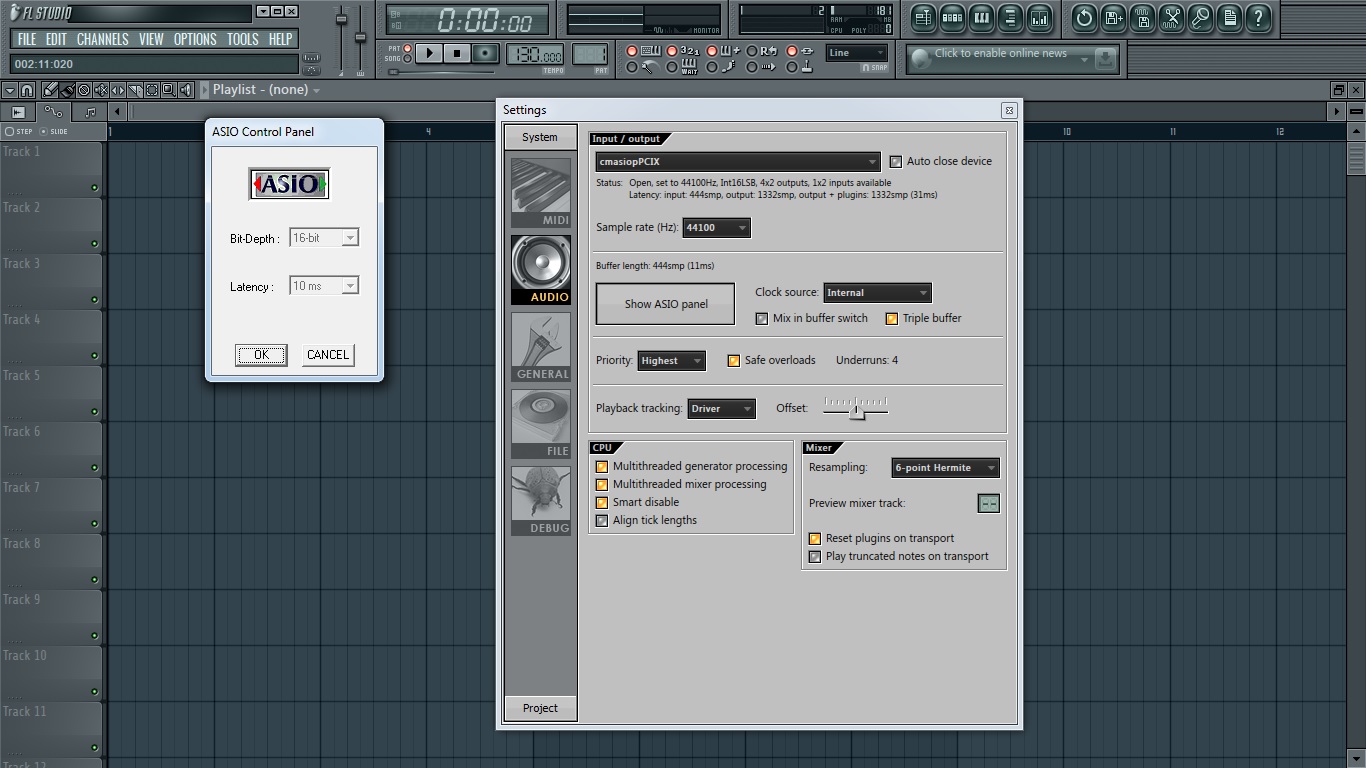The height and width of the screenshot is (768, 1366).
Task: Click the Undo history circular-arrow button
Action: coord(1085,18)
